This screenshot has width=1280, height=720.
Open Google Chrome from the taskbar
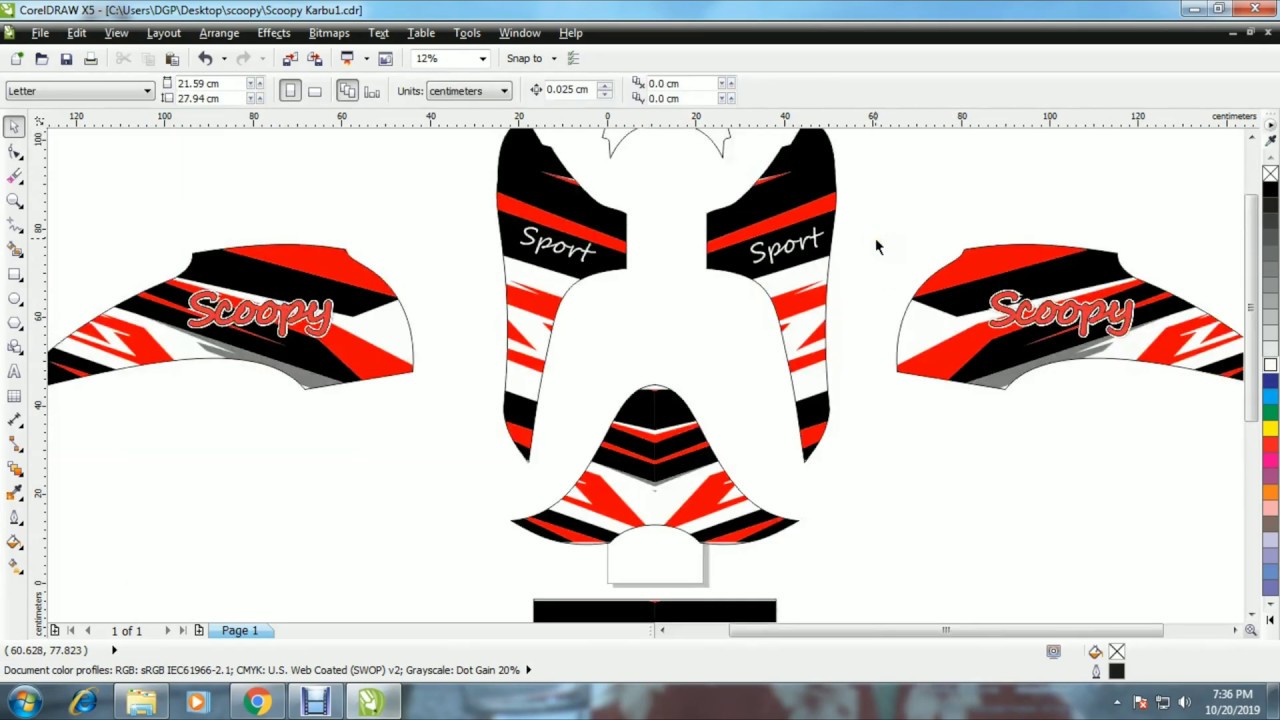(258, 702)
